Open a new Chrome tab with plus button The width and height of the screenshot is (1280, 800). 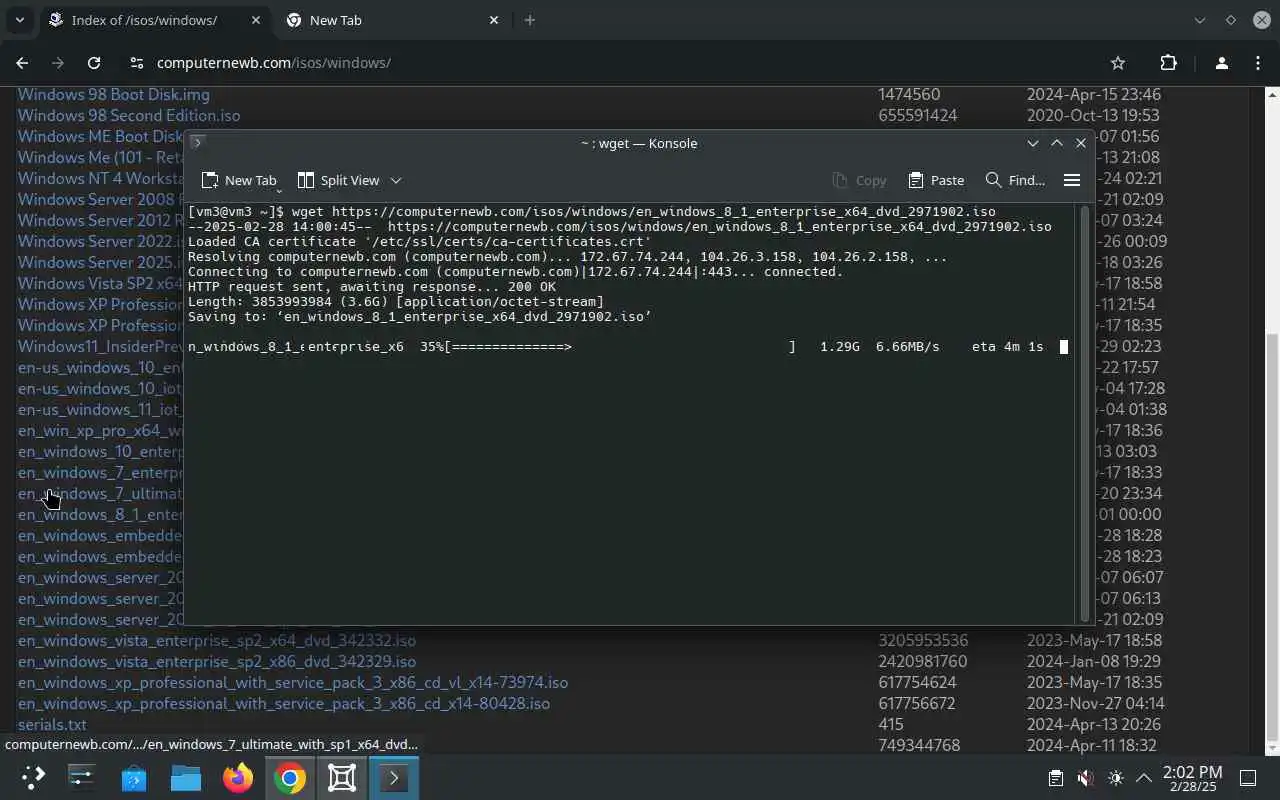(529, 20)
